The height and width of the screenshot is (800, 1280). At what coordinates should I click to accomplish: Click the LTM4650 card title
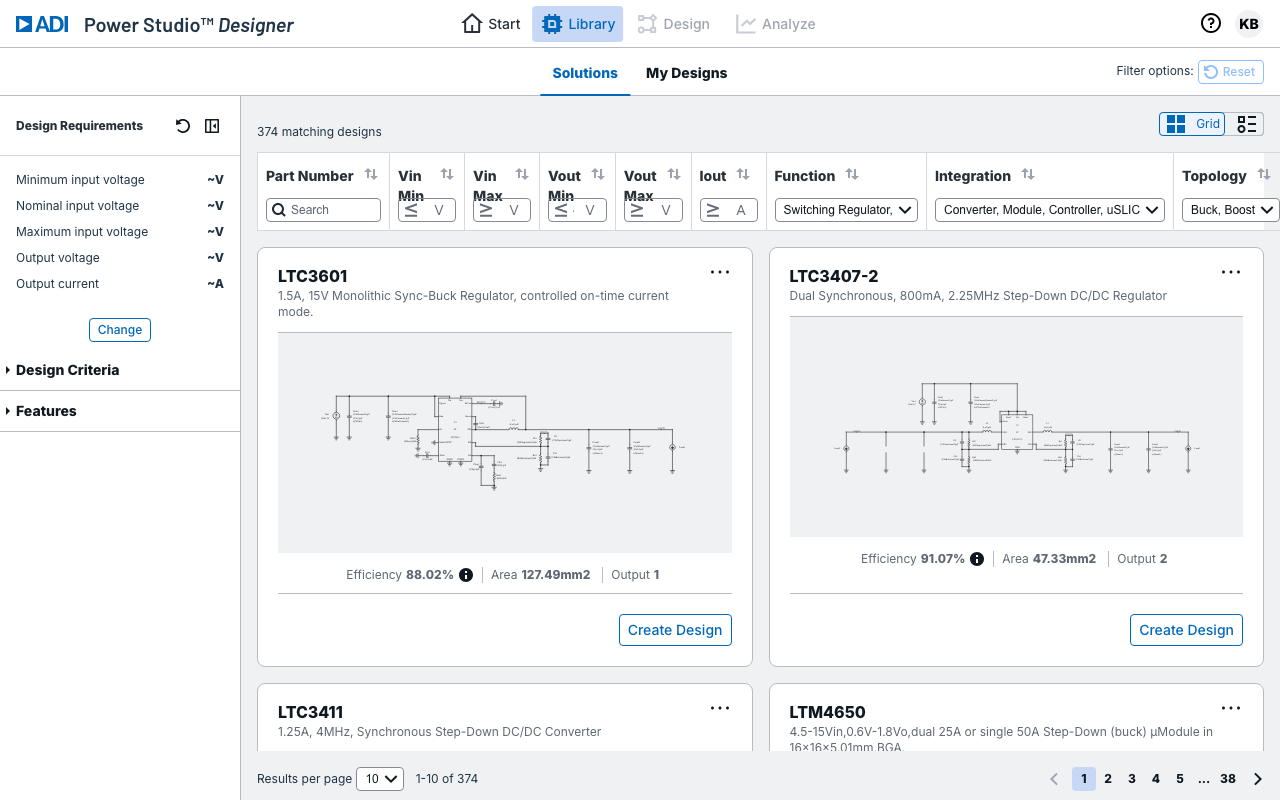[x=825, y=713]
